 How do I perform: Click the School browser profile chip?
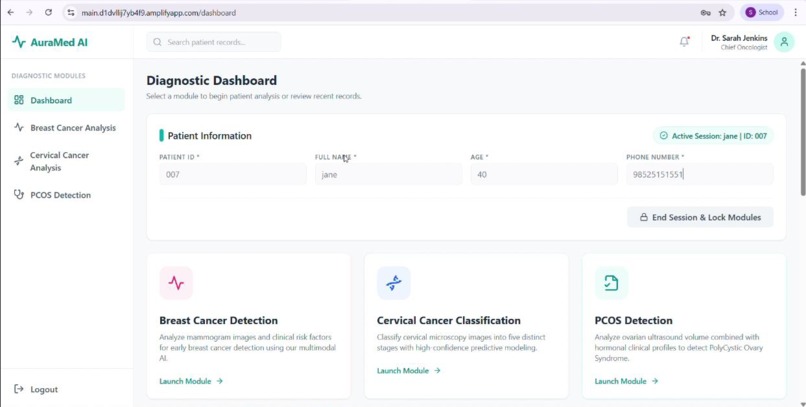[762, 12]
